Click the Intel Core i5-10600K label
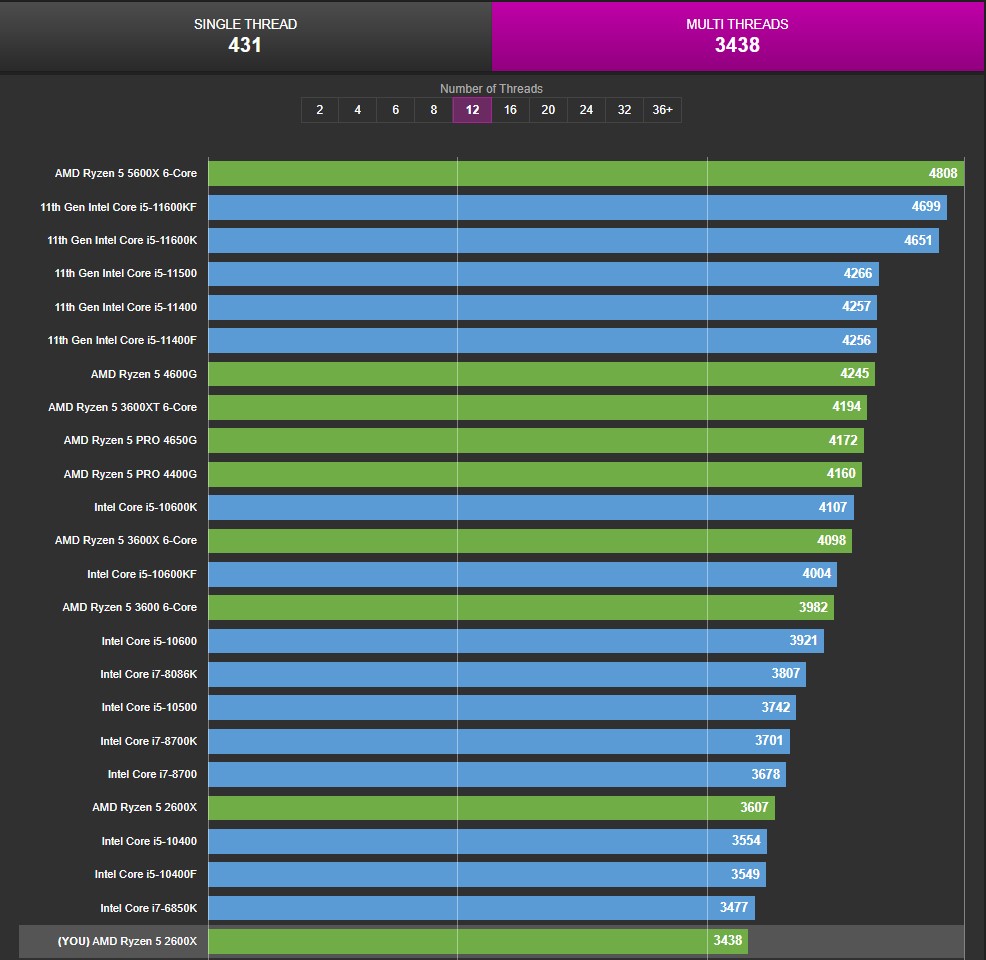986x960 pixels. coord(146,507)
